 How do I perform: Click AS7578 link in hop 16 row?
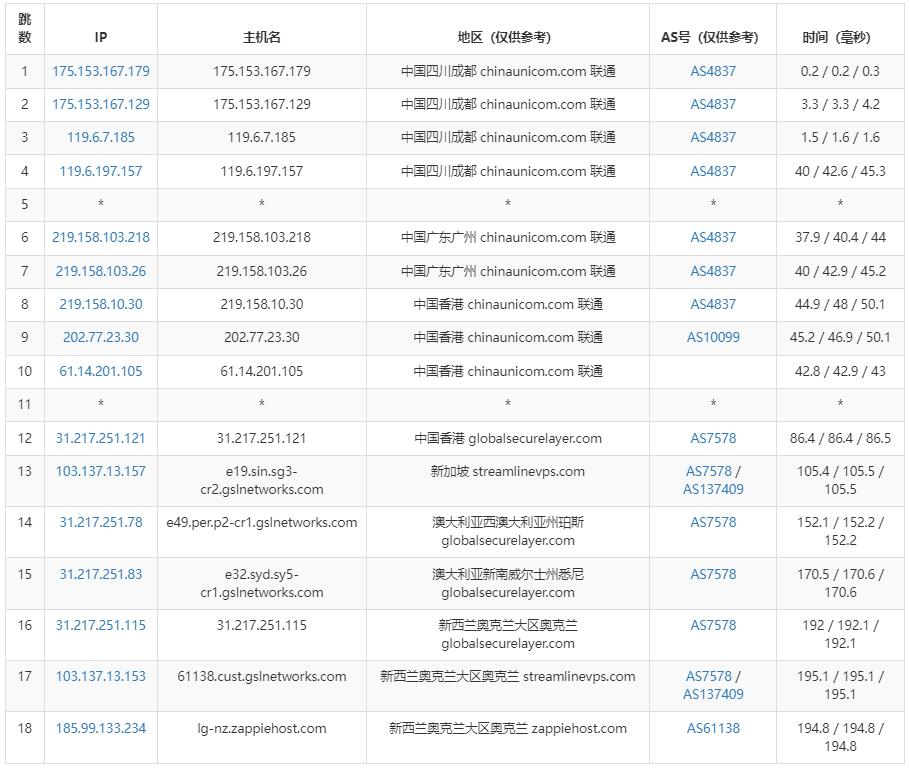(x=713, y=625)
